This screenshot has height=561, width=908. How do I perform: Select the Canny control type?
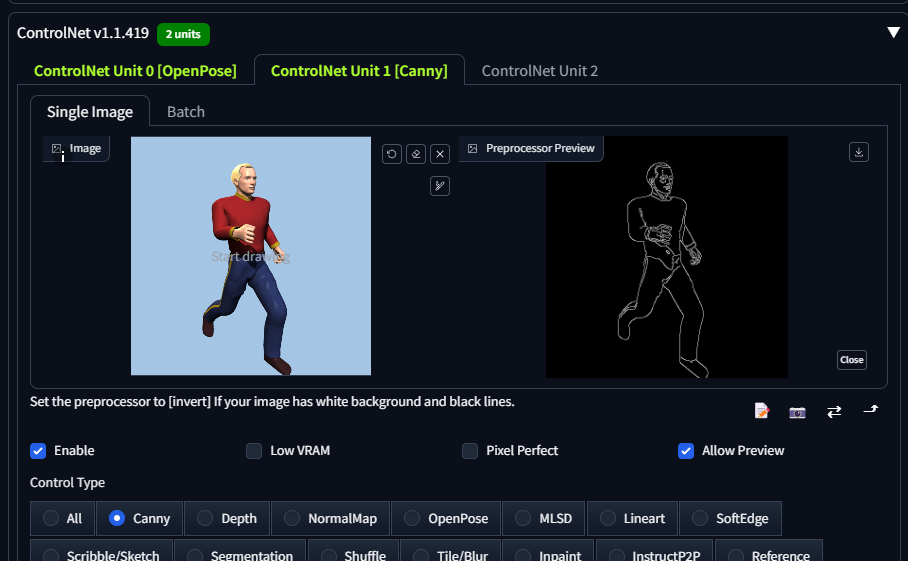pyautogui.click(x=140, y=518)
